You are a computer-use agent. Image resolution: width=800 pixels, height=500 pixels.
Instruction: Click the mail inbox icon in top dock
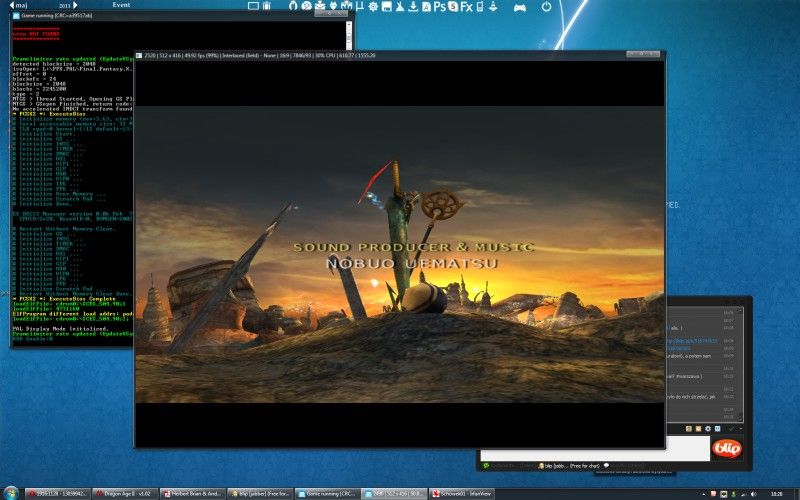click(320, 6)
